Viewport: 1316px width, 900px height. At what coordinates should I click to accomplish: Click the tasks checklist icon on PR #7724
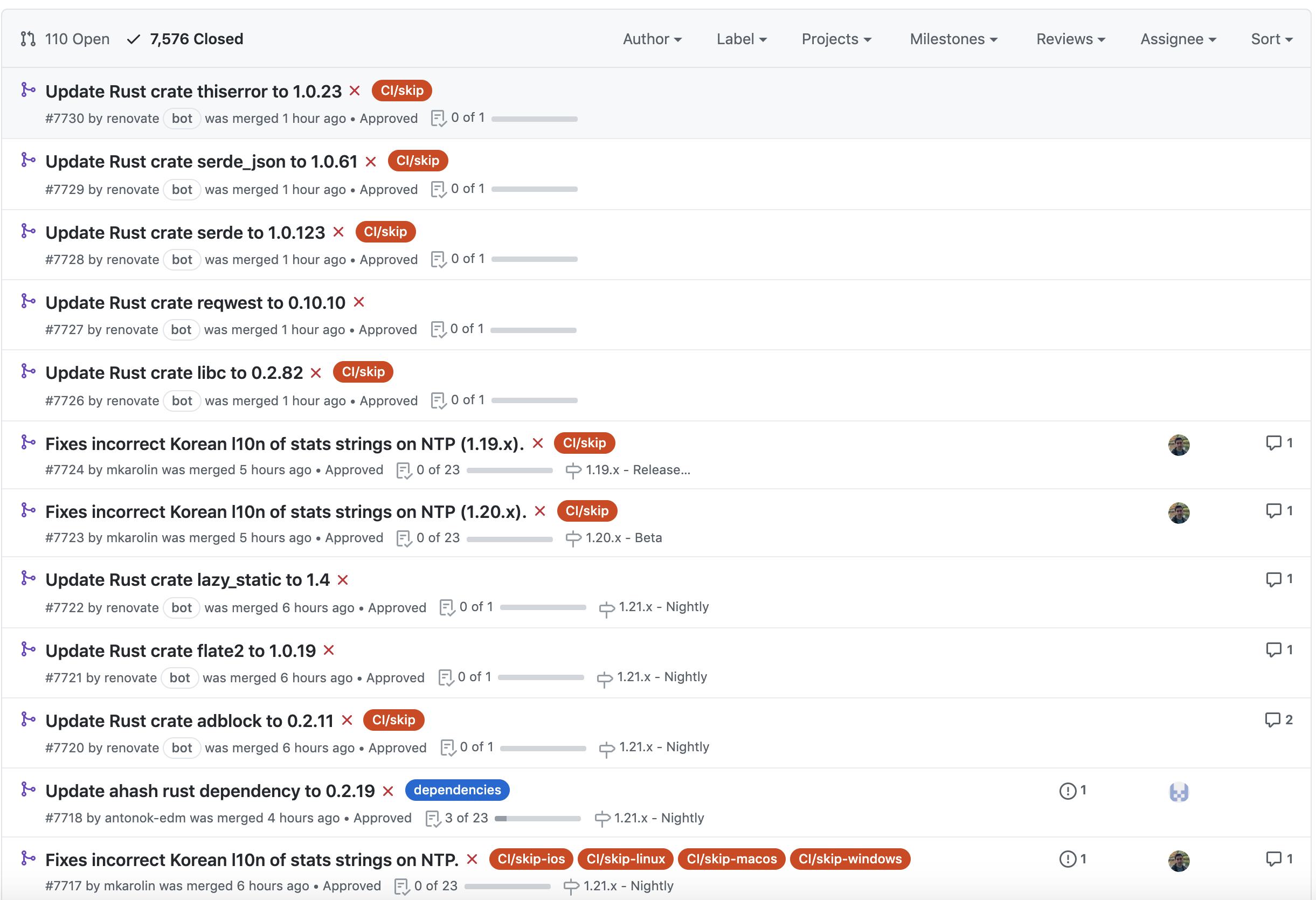[x=404, y=470]
